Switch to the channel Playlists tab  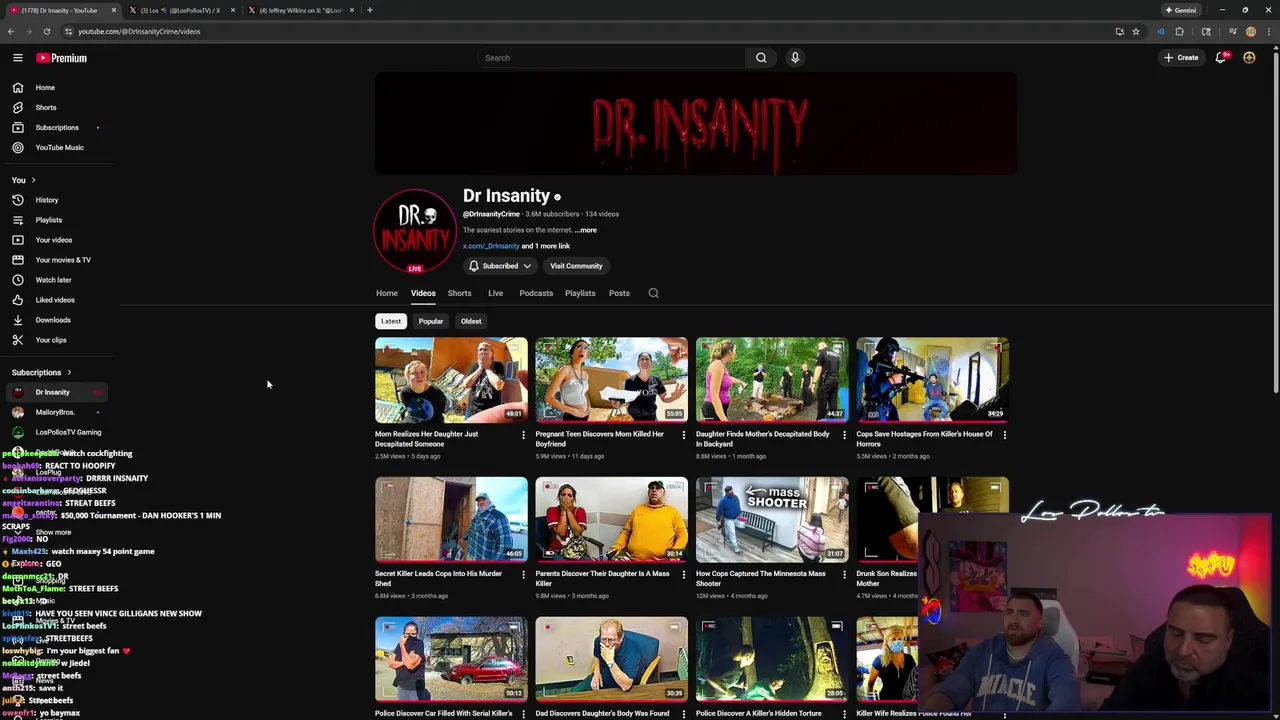[580, 293]
